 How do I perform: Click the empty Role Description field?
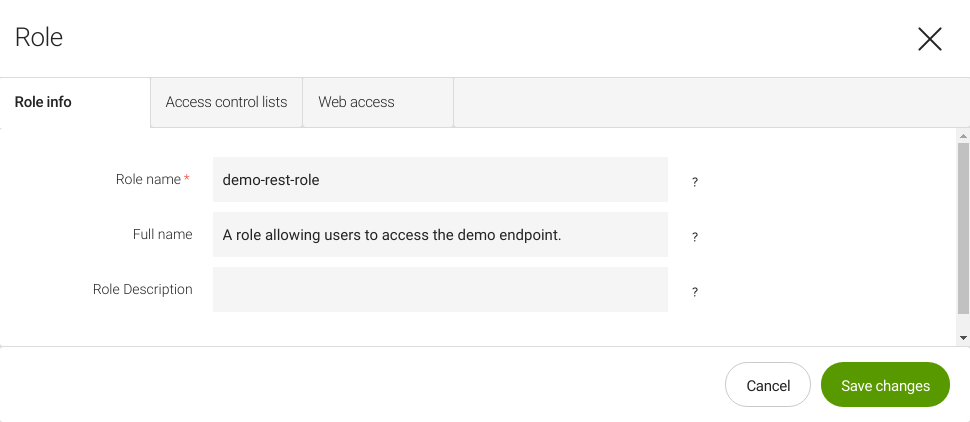440,289
